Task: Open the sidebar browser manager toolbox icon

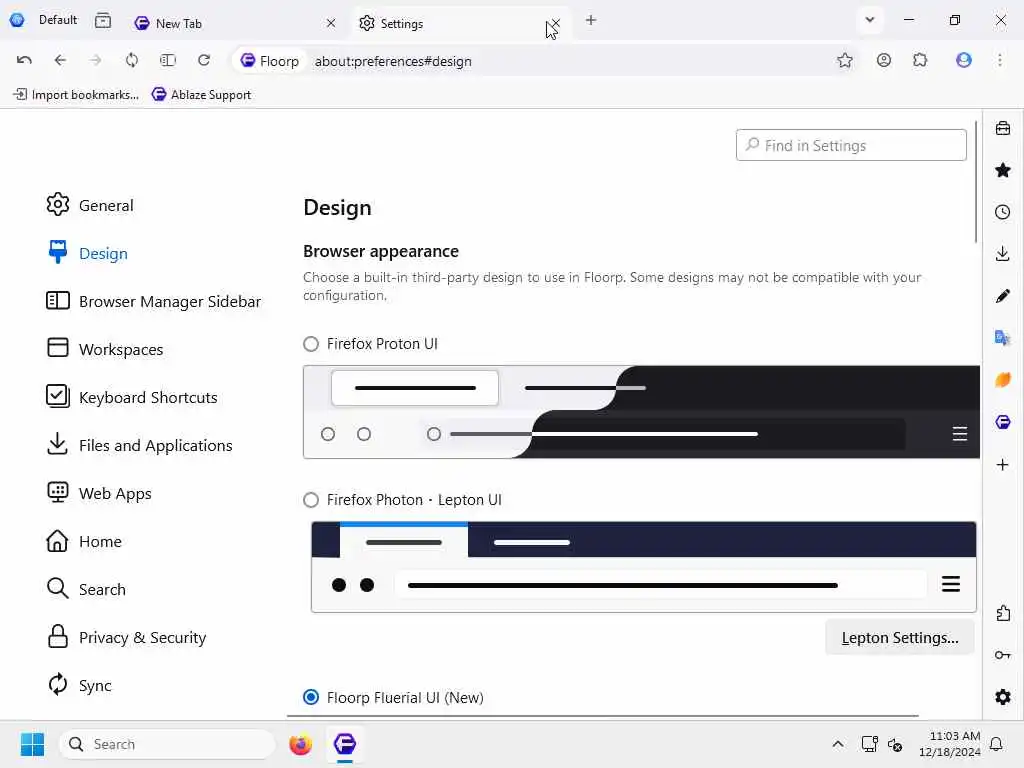Action: pyautogui.click(x=1002, y=128)
